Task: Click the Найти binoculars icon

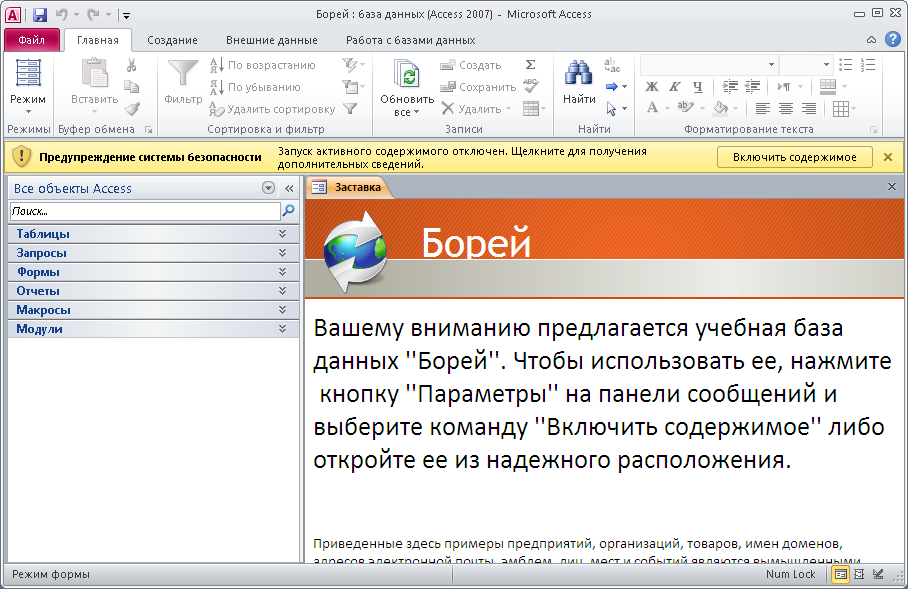Action: point(579,72)
